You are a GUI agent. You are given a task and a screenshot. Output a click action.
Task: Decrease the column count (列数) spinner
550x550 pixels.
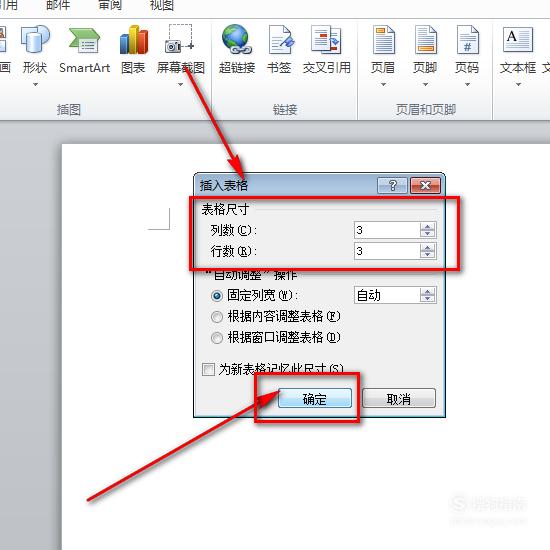coord(428,234)
